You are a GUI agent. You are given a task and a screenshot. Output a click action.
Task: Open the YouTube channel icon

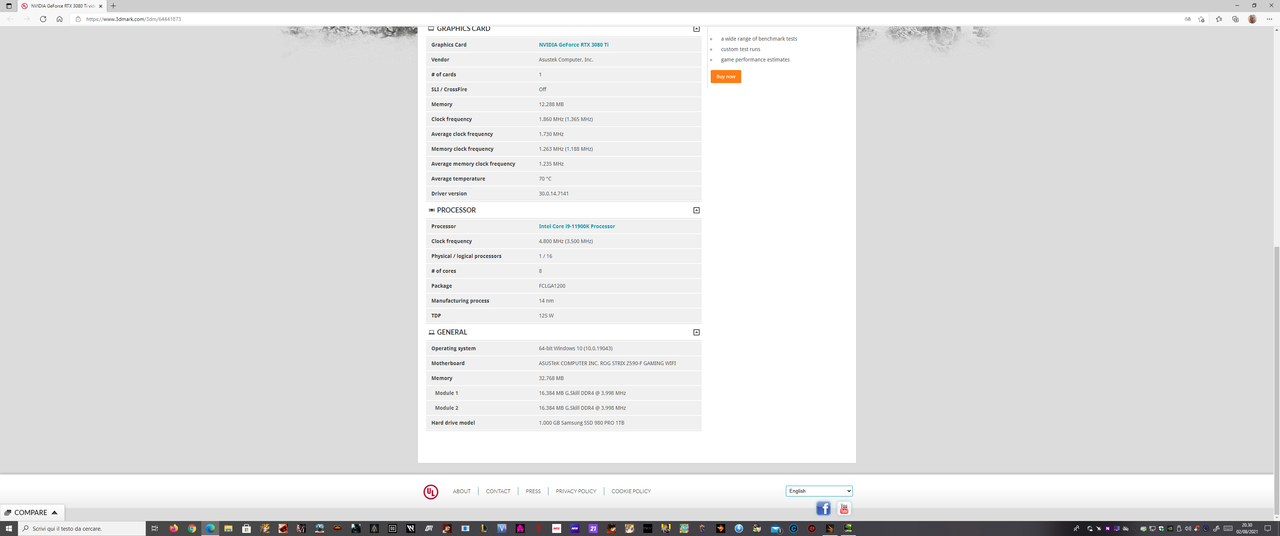tap(844, 509)
